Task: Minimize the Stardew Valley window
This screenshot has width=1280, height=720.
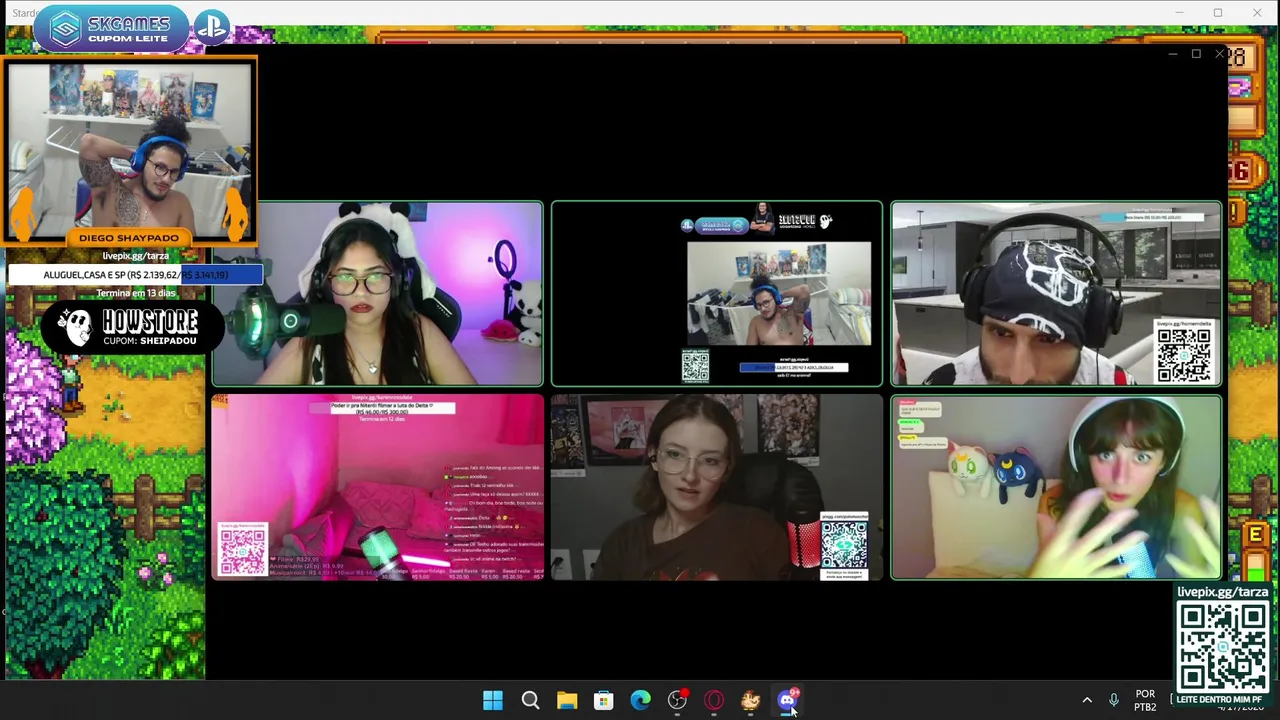Action: coord(1179,13)
